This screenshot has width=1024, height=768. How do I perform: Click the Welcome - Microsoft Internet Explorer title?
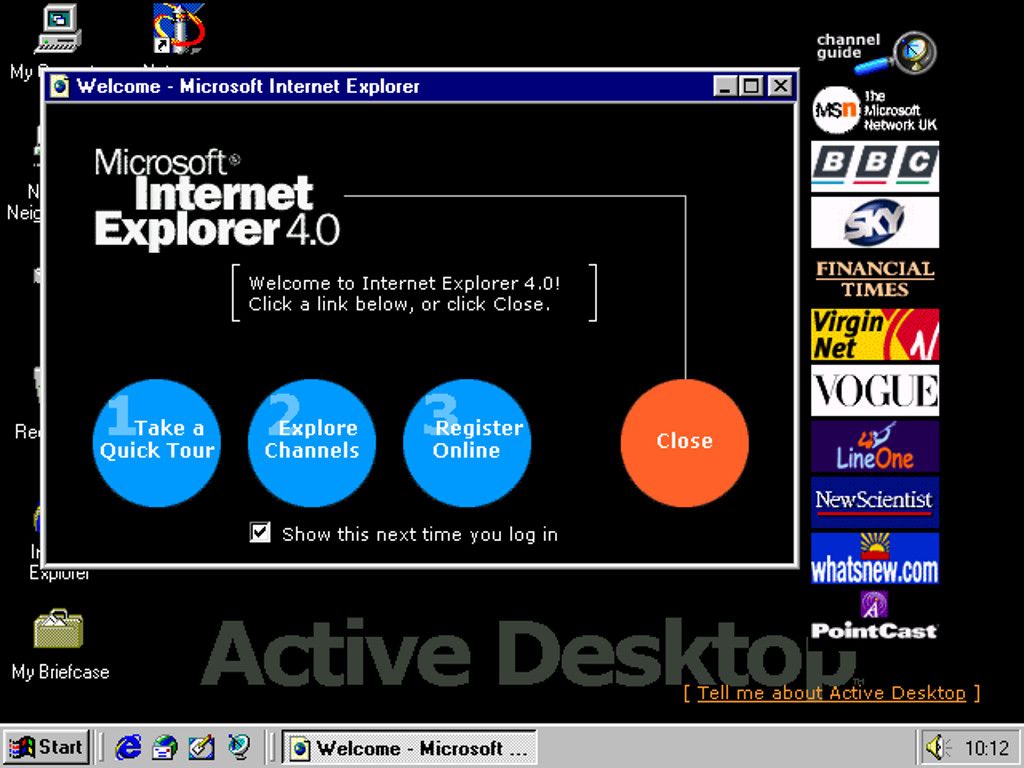(248, 86)
